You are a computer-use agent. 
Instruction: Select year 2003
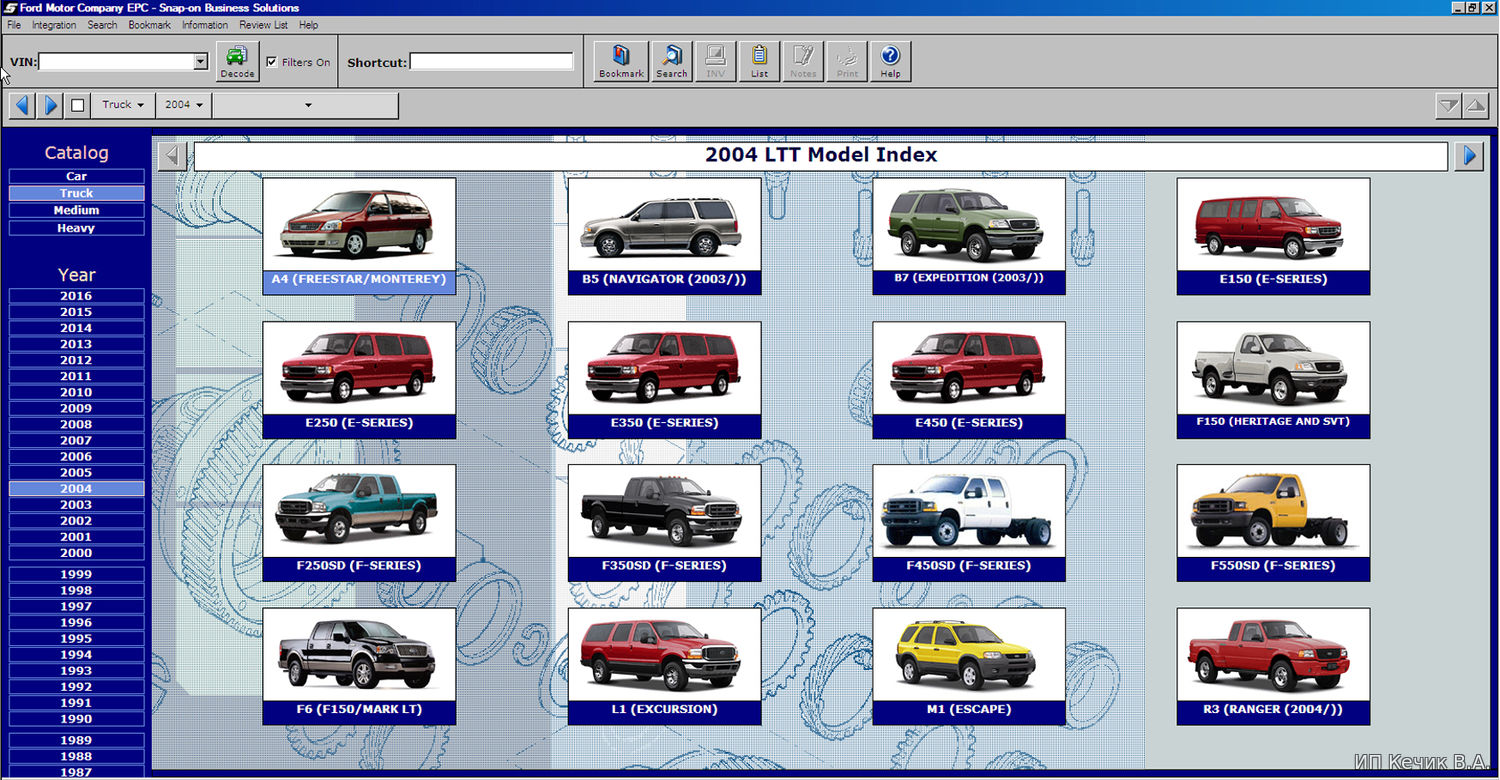pos(77,505)
